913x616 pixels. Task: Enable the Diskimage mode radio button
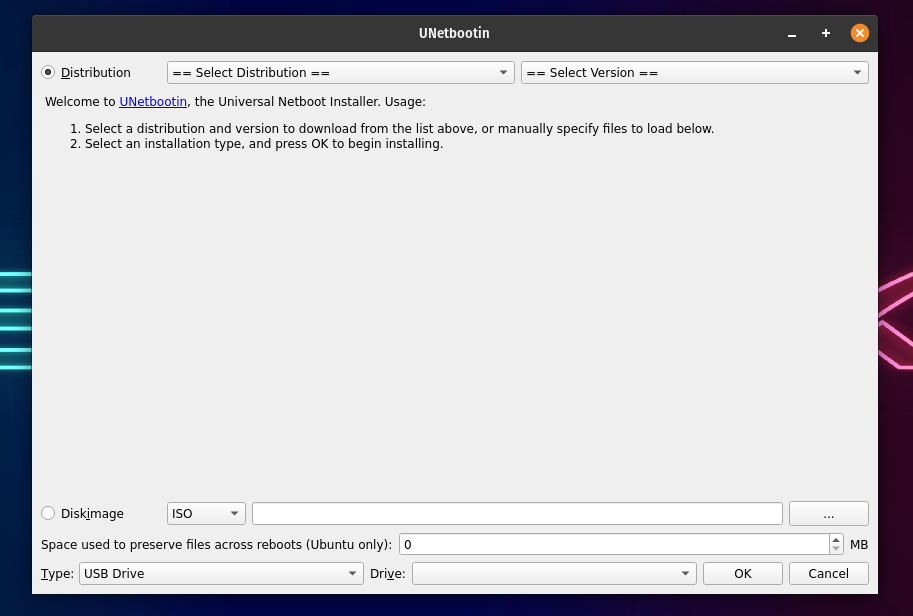[x=47, y=513]
